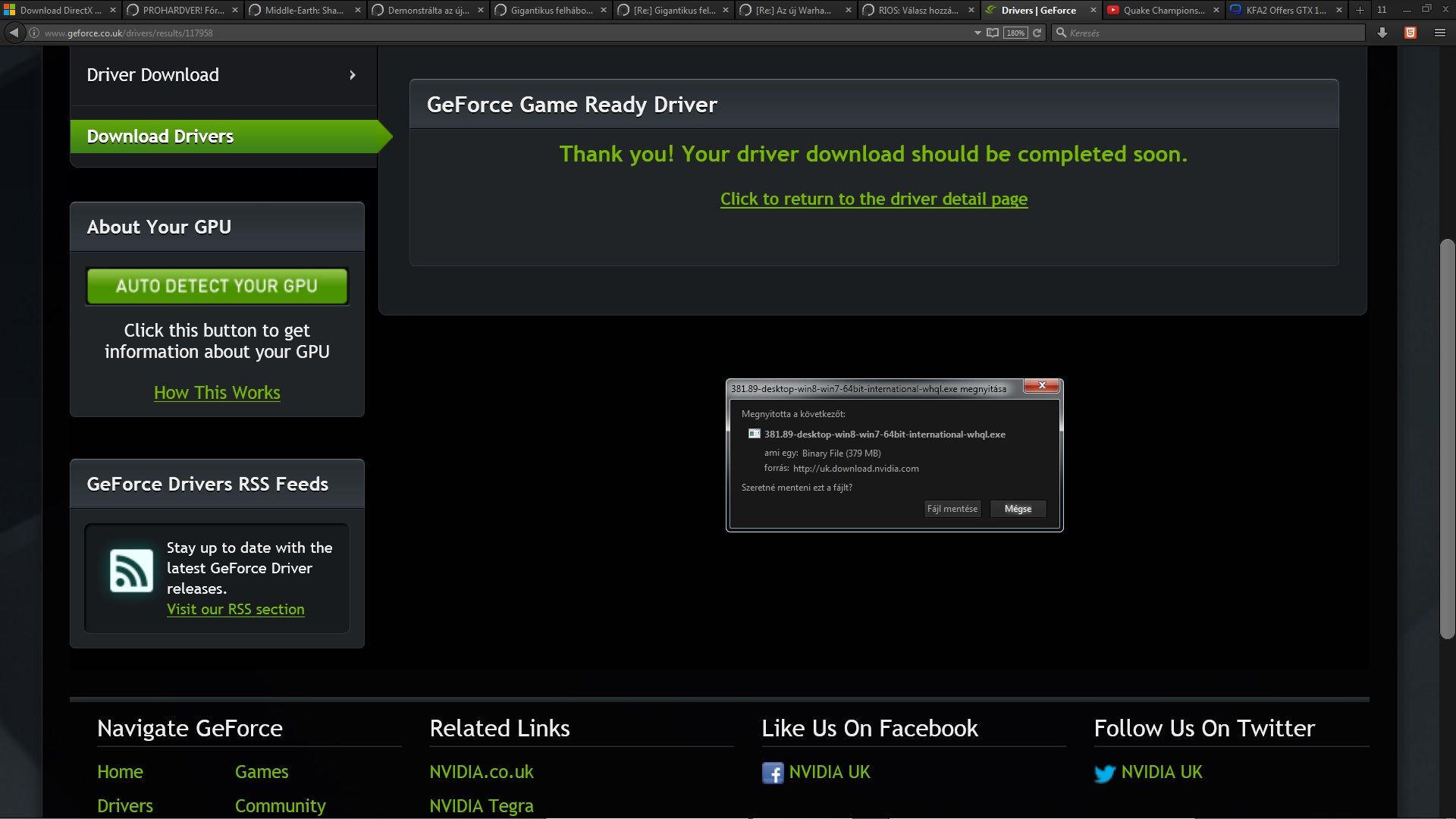Switch to the PROHARDVER! Fór... tab
Image resolution: width=1456 pixels, height=819 pixels.
[183, 10]
